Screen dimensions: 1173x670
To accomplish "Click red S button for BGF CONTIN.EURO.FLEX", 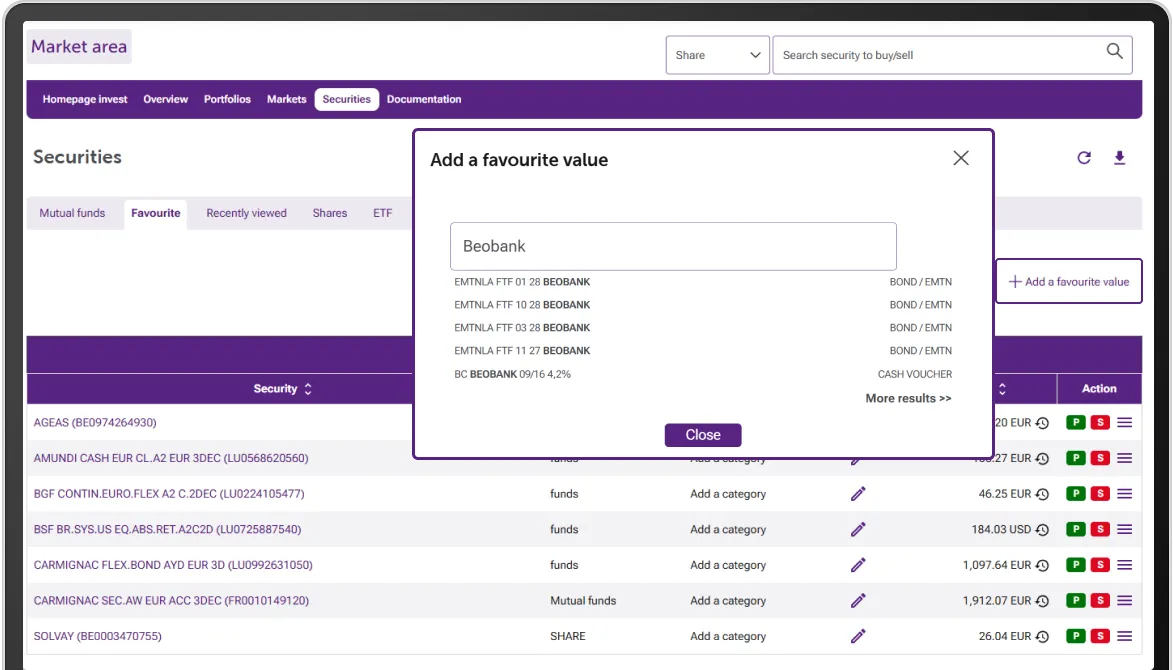I will tap(1100, 494).
